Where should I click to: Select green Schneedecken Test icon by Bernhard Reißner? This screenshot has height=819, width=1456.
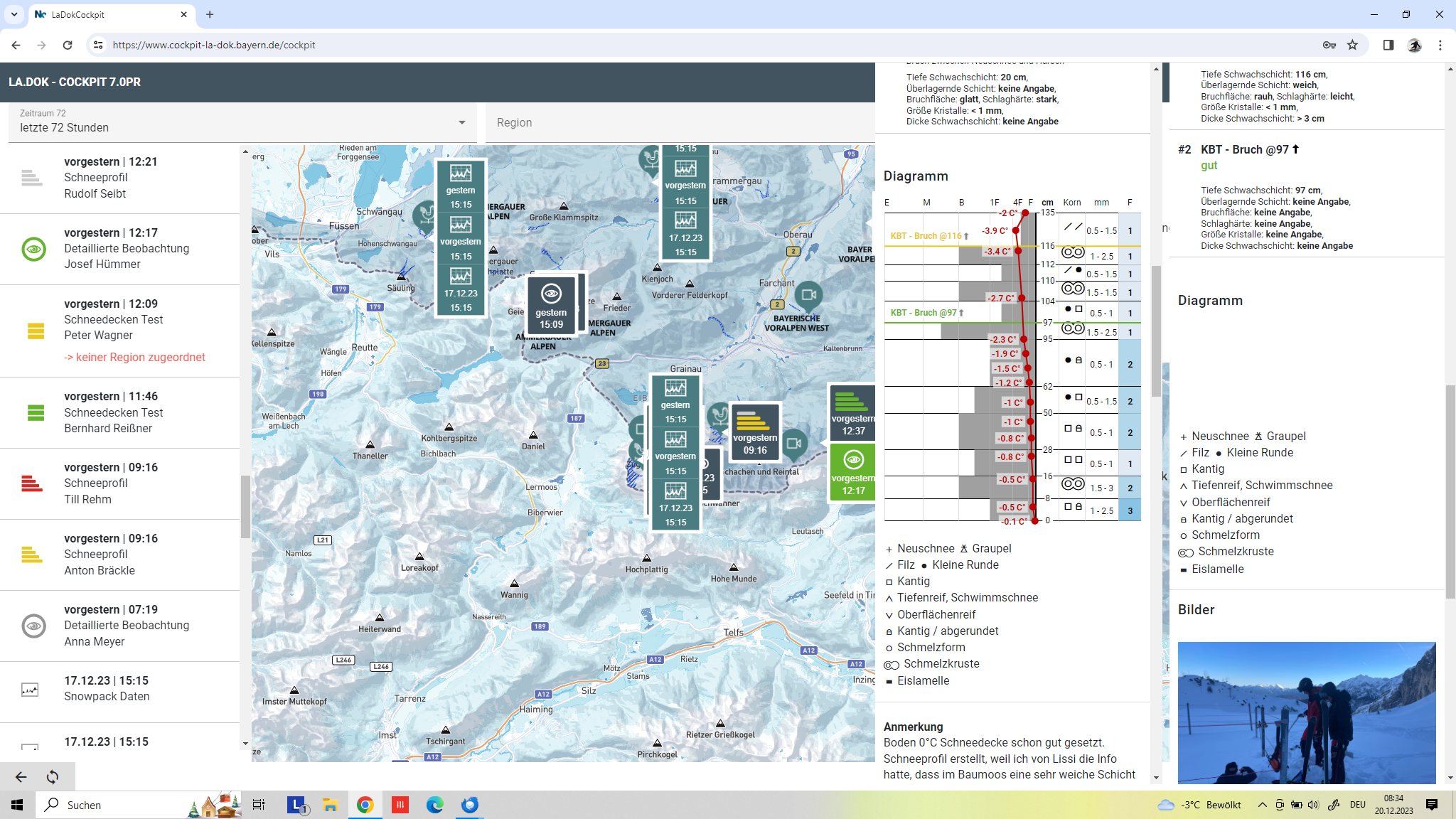pos(36,412)
